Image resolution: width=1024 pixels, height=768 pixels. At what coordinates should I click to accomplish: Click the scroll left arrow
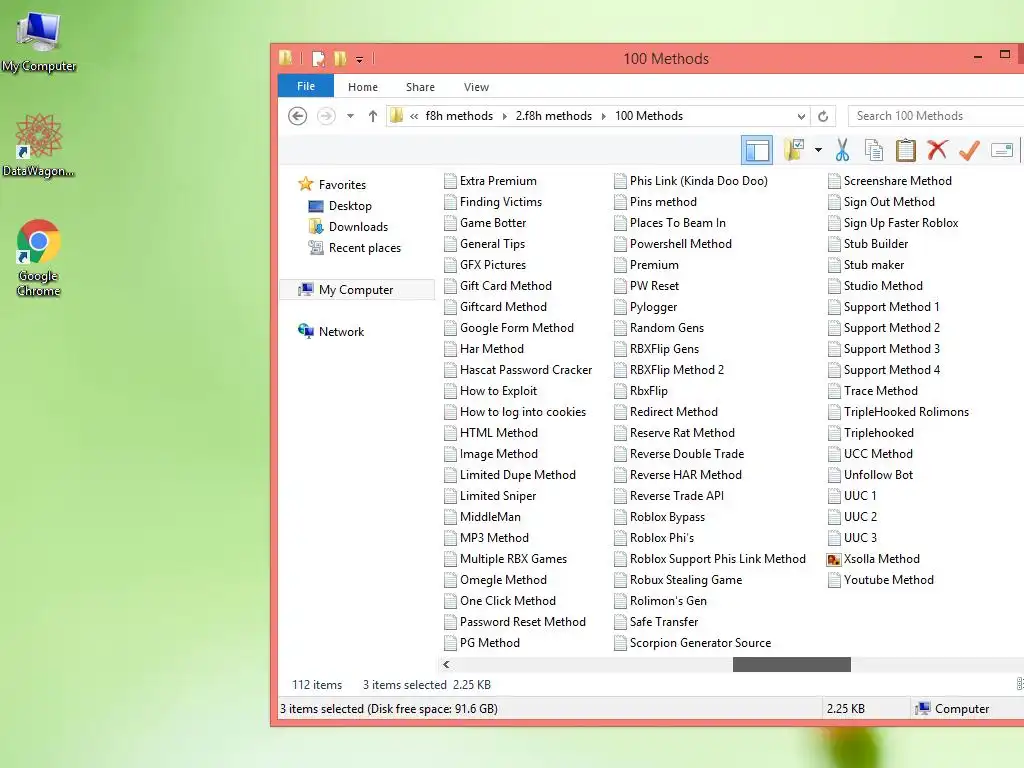(446, 664)
